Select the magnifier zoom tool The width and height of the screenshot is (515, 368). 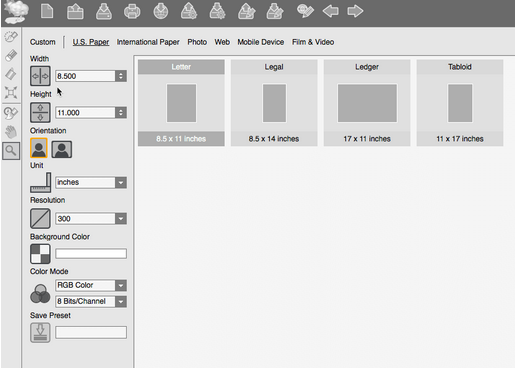[x=11, y=151]
